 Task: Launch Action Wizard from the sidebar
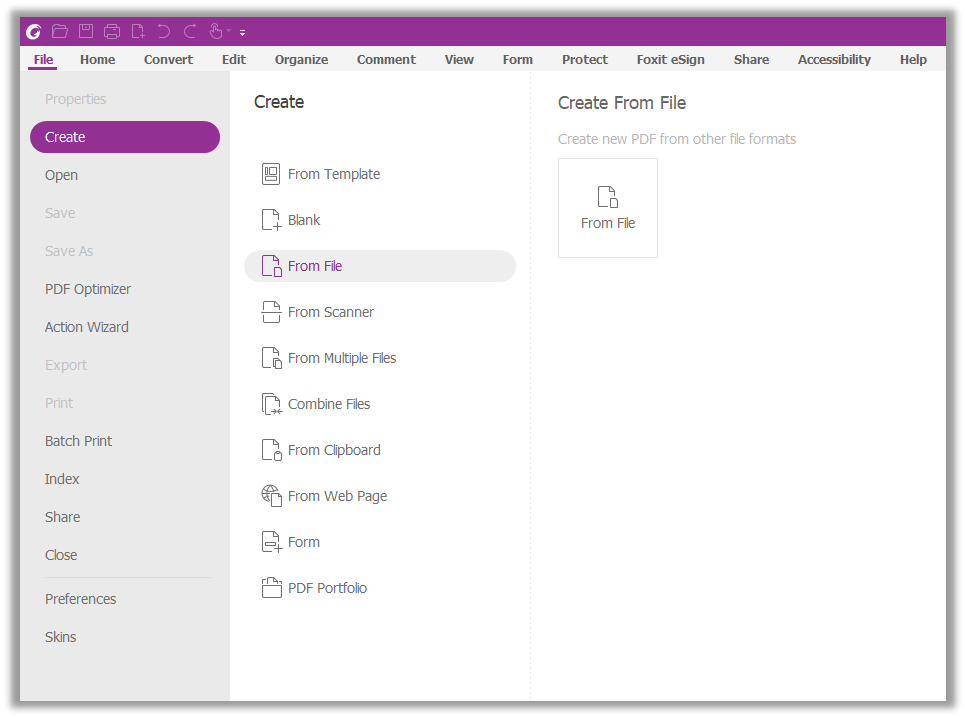(x=87, y=327)
